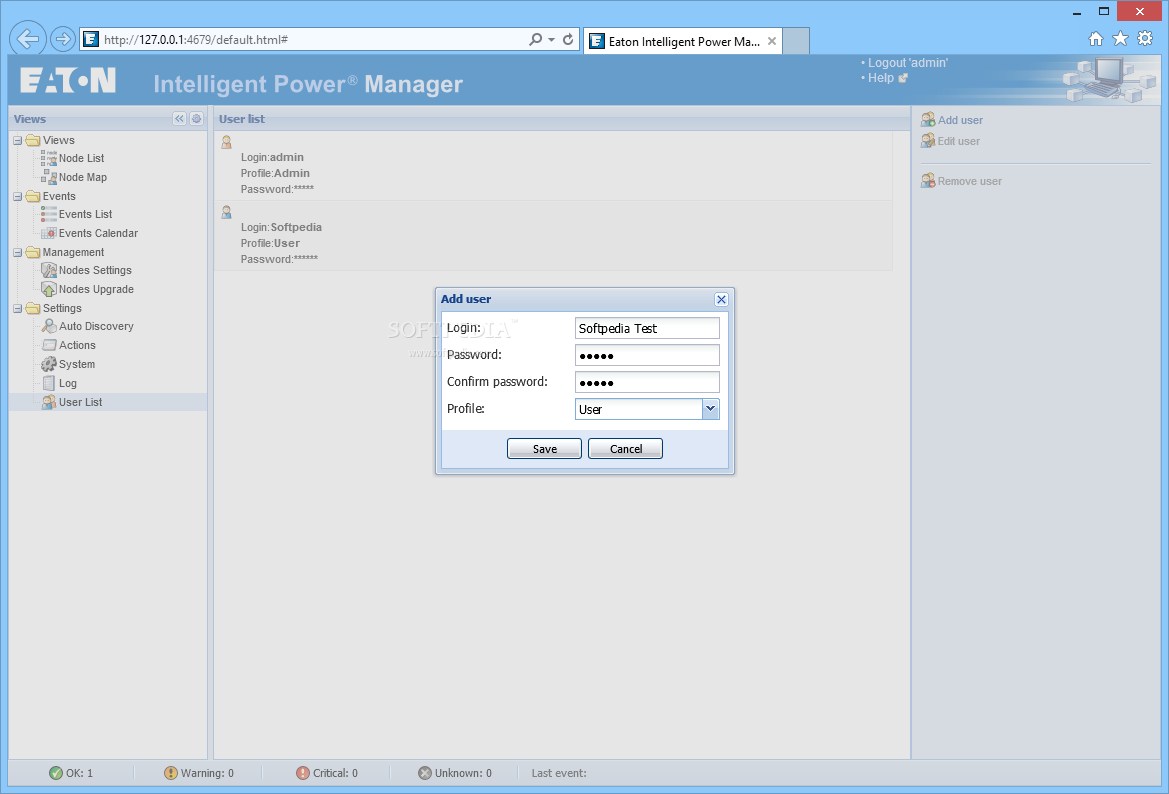Close the Add user dialog

(x=721, y=299)
